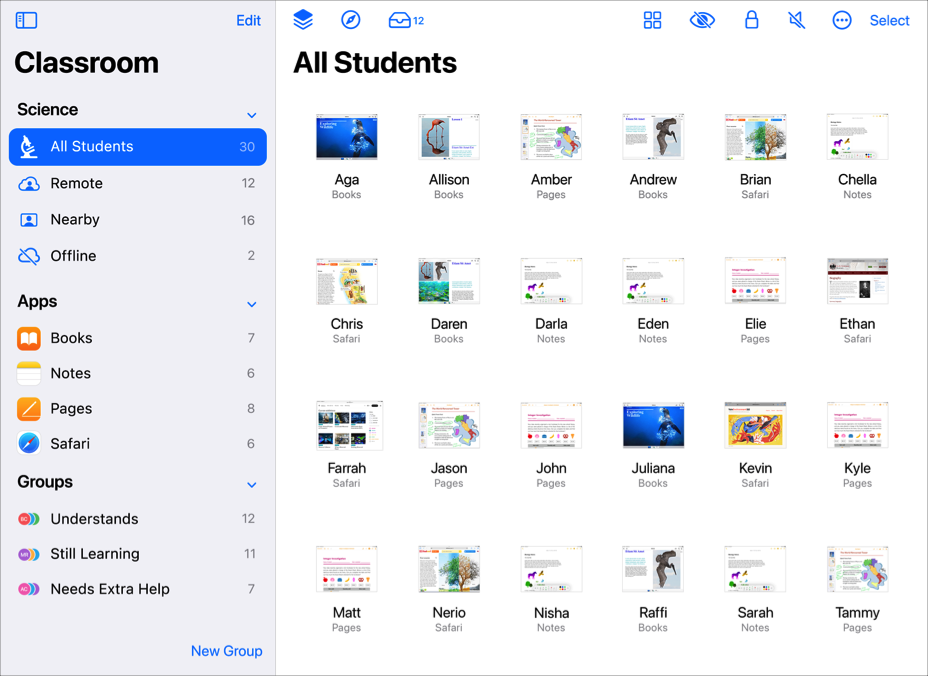This screenshot has height=676, width=928.
Task: Open Brian's Safari screen thumbnail
Action: pos(755,137)
